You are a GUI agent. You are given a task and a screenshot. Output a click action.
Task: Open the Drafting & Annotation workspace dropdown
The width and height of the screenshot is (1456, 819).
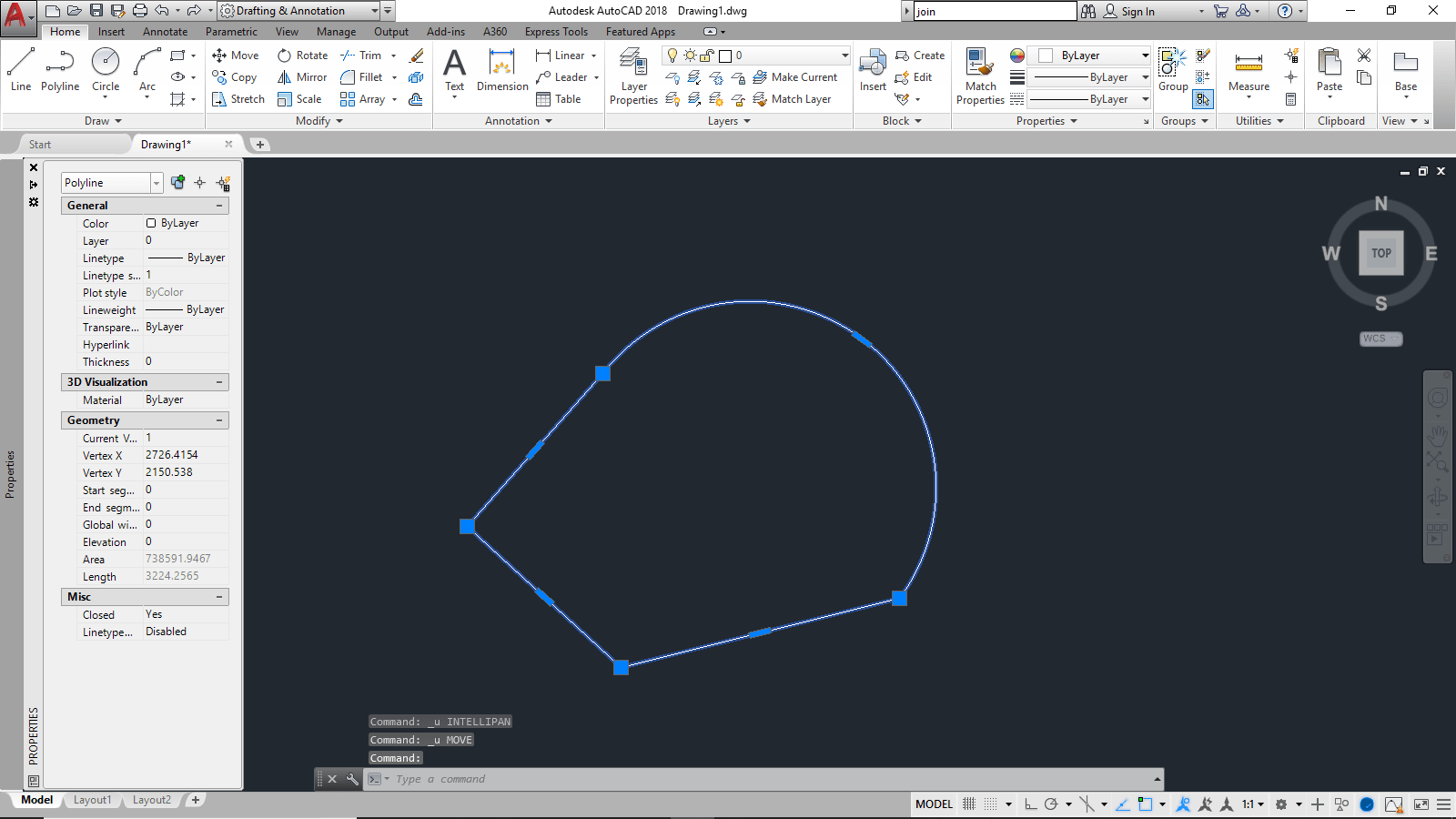pos(374,11)
